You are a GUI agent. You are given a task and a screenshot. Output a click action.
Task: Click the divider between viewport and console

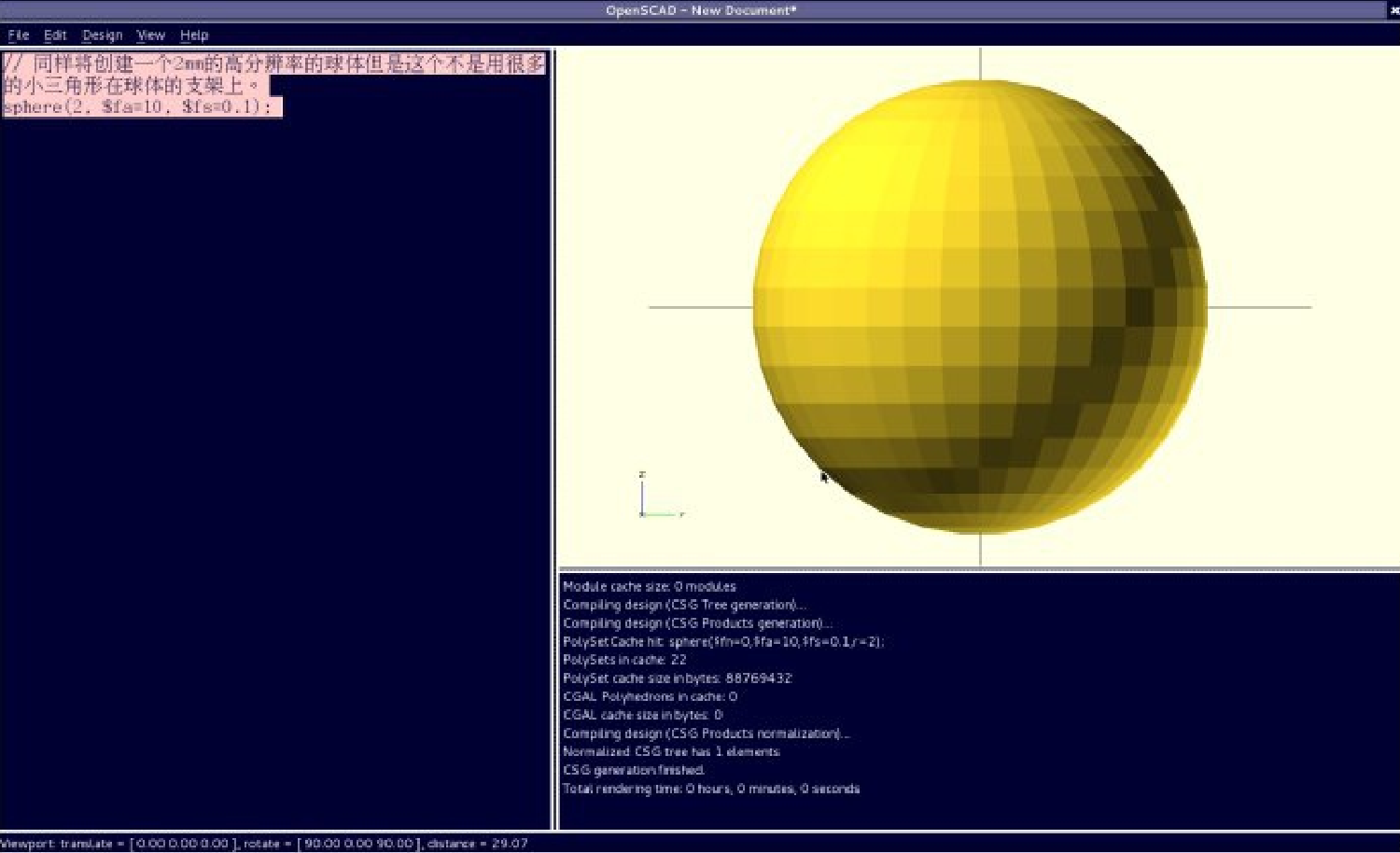978,568
